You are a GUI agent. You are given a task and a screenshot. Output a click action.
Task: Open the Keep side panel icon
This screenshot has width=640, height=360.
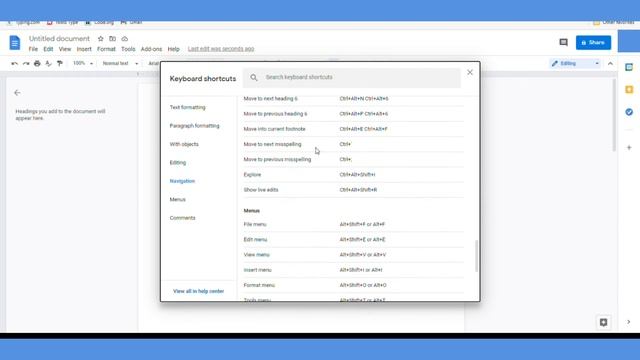(x=629, y=89)
